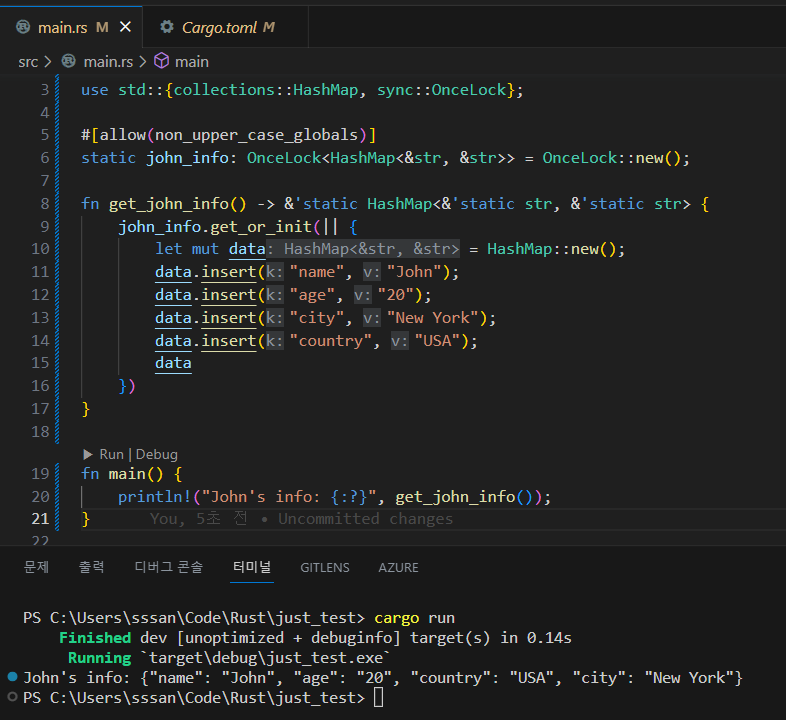Click the Uncommitted changes blame annotation
786x720 pixels.
365,519
